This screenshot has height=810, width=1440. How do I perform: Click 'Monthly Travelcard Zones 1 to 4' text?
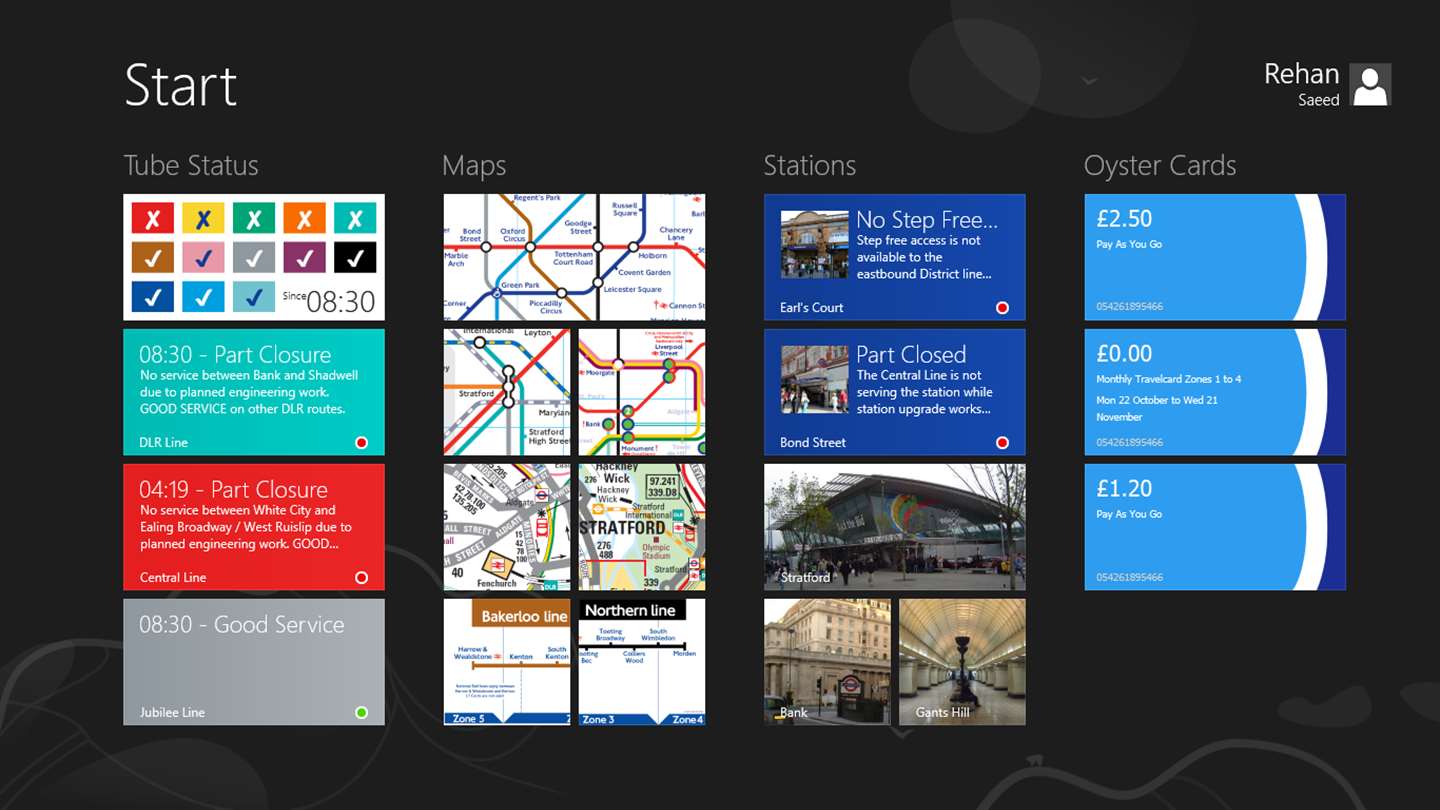click(x=1169, y=379)
